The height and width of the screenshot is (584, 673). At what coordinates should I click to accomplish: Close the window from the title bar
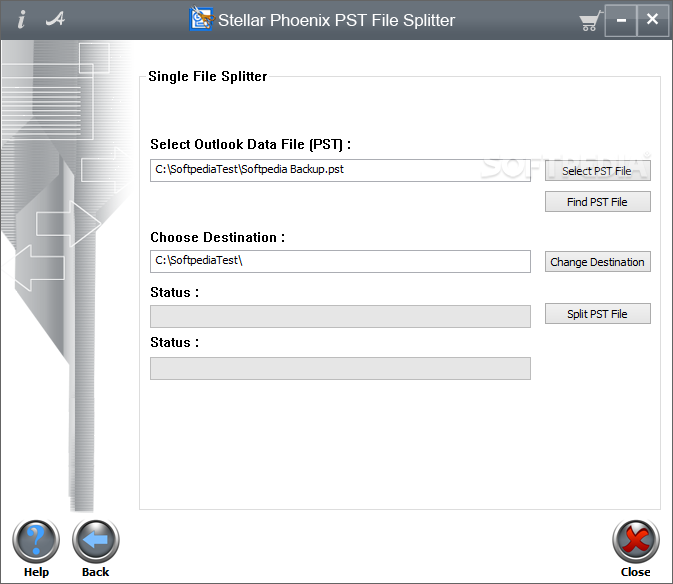click(x=652, y=20)
